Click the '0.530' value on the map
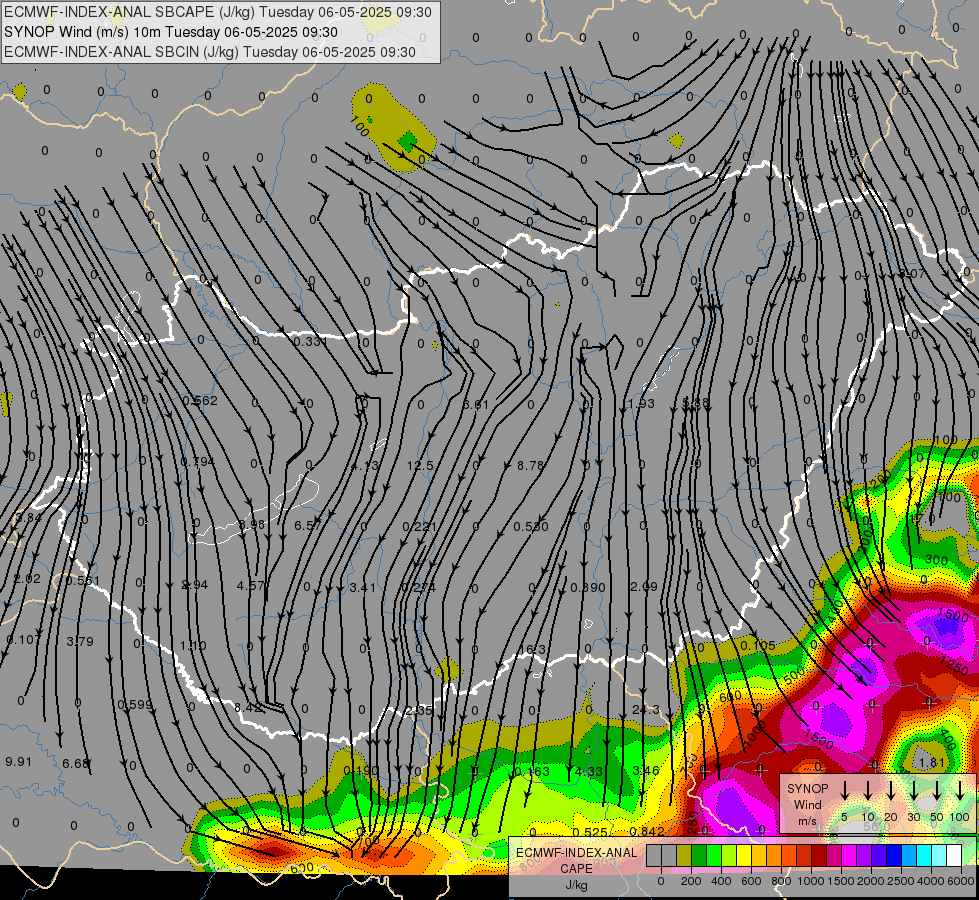This screenshot has width=979, height=900. 531,527
